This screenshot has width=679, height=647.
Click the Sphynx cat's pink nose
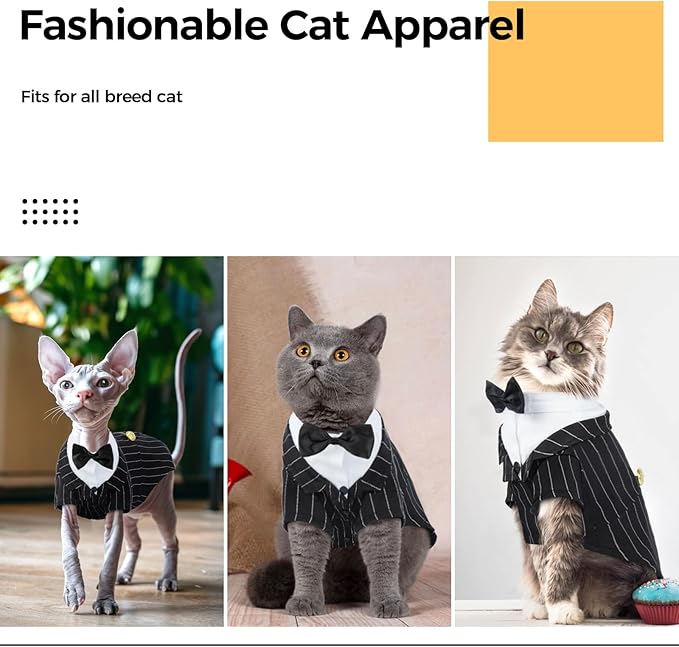coord(84,395)
